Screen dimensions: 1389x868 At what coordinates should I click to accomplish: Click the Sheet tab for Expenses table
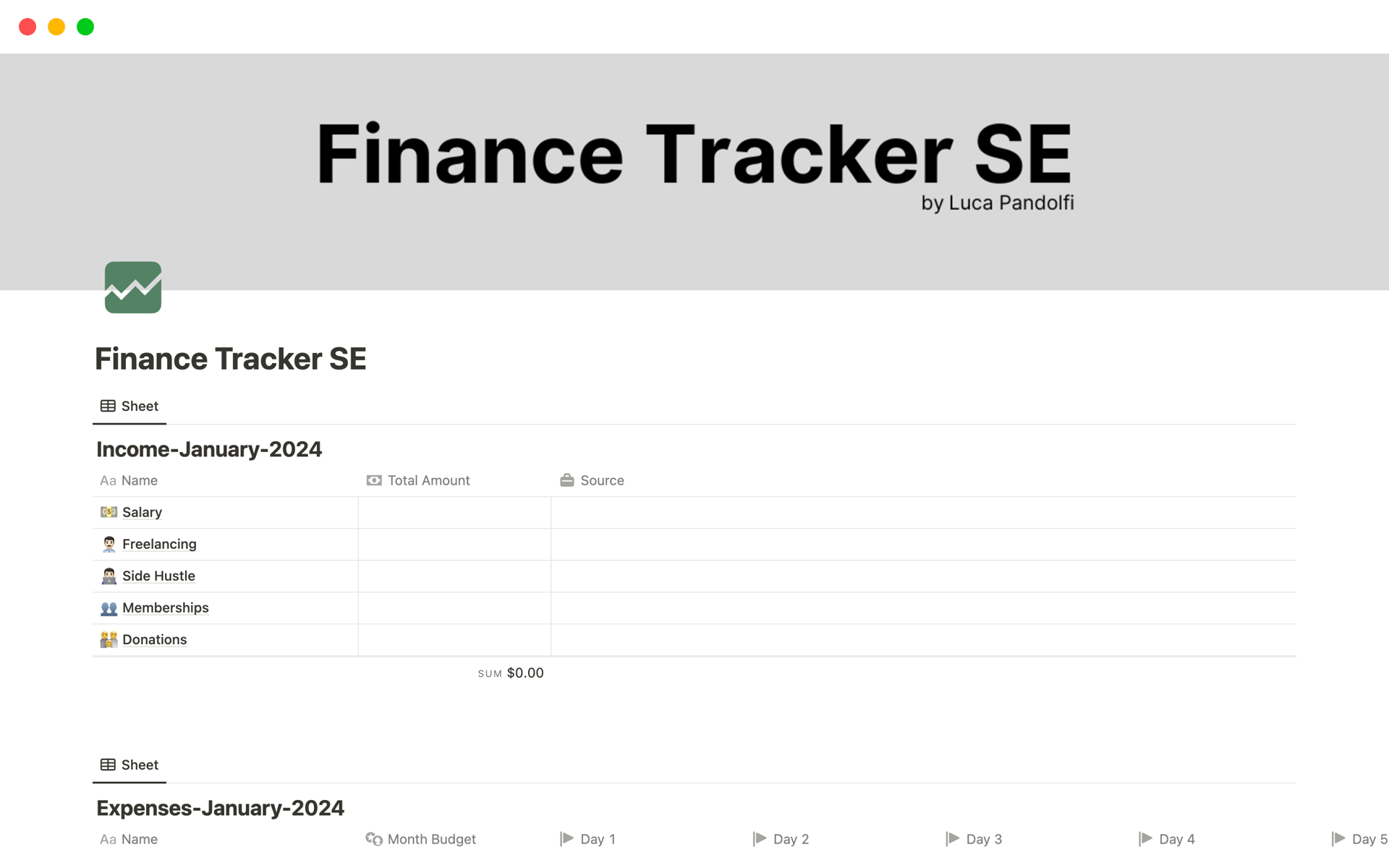[129, 764]
